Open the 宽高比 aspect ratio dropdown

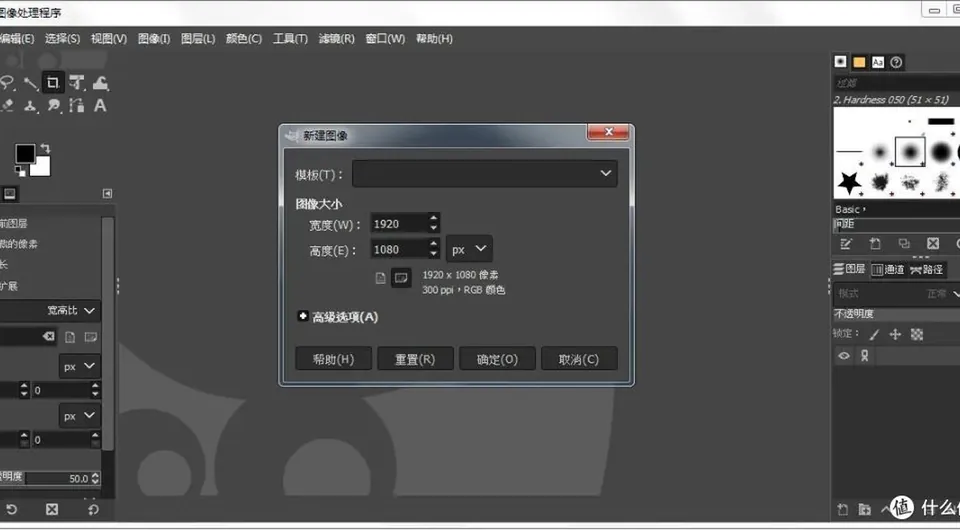point(50,310)
